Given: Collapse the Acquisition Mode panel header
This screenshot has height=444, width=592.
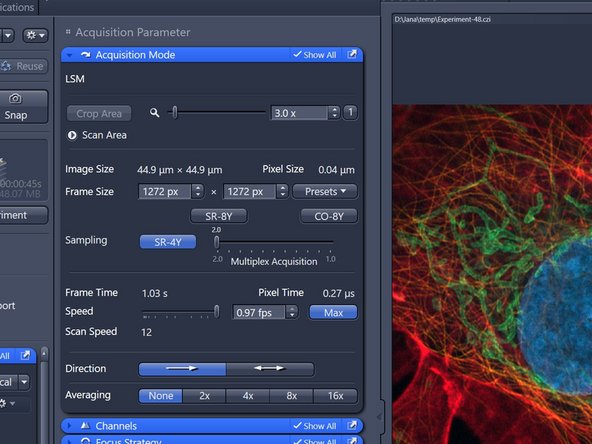Looking at the screenshot, I should (69, 55).
